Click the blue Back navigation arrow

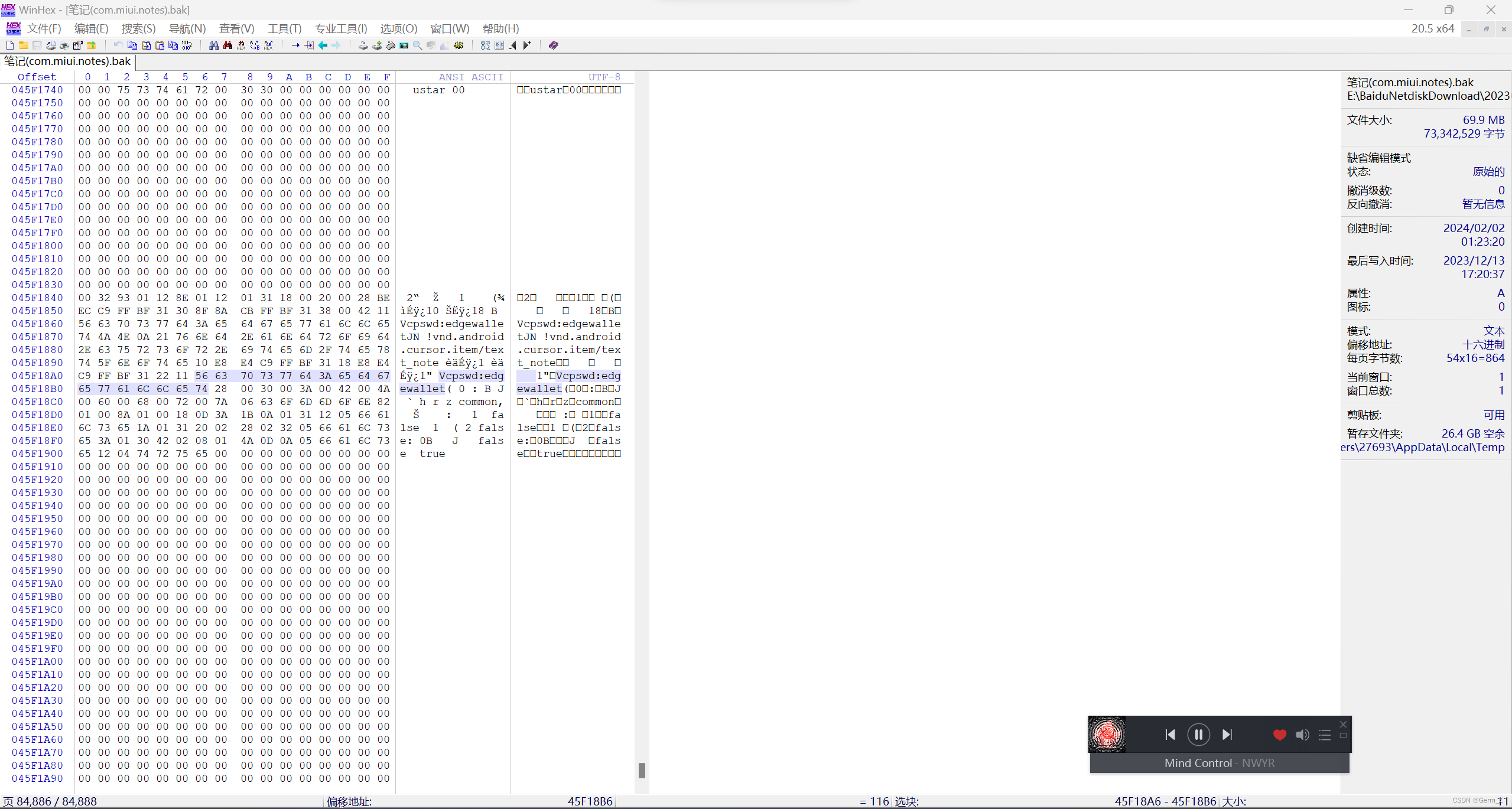click(x=323, y=45)
